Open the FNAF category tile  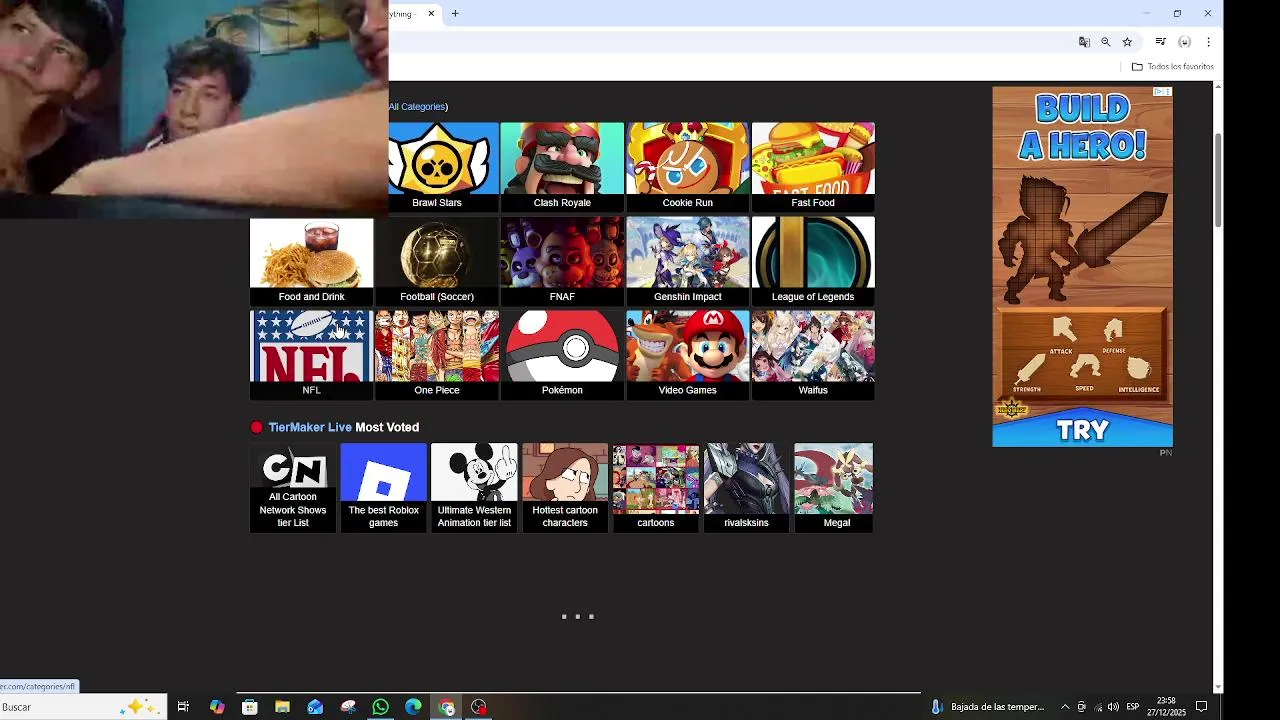pyautogui.click(x=562, y=261)
